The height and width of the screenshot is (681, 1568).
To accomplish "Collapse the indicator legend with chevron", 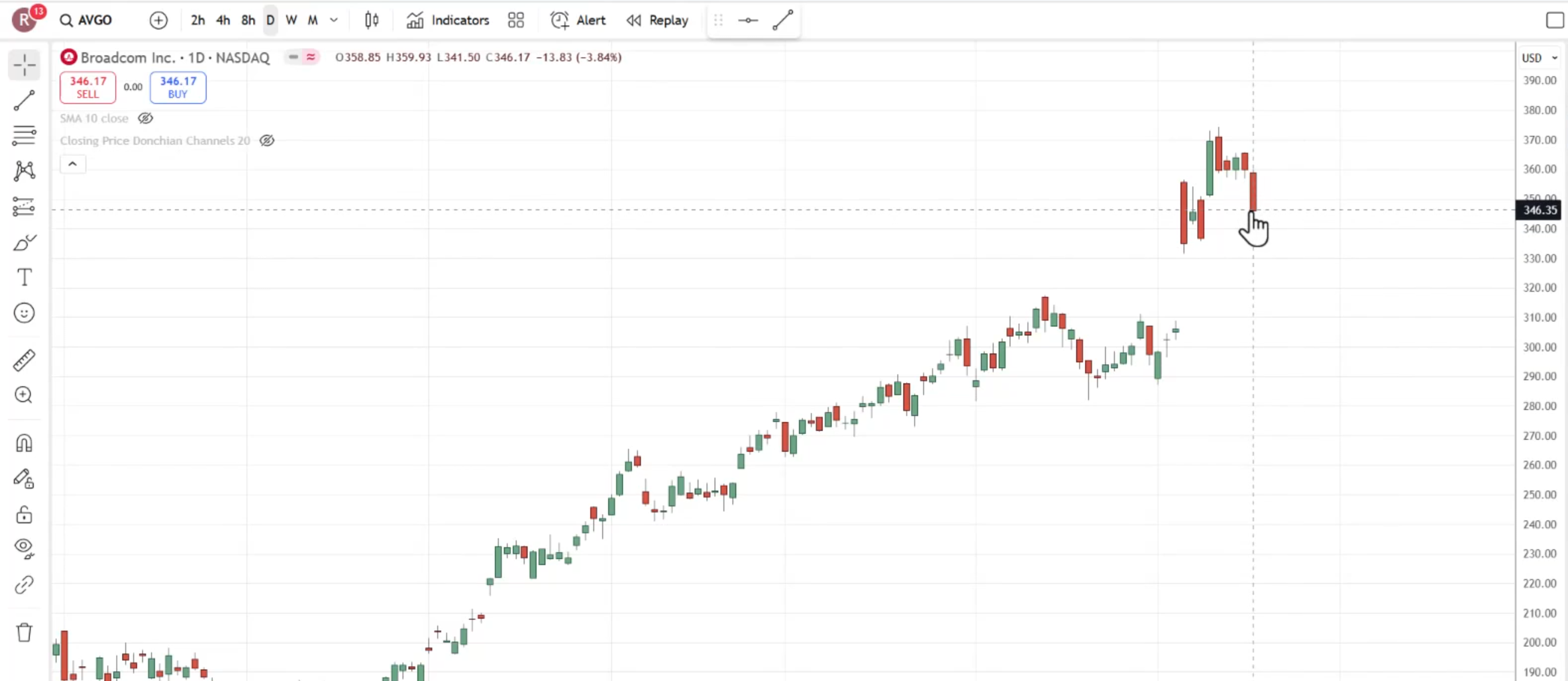I will pos(73,164).
